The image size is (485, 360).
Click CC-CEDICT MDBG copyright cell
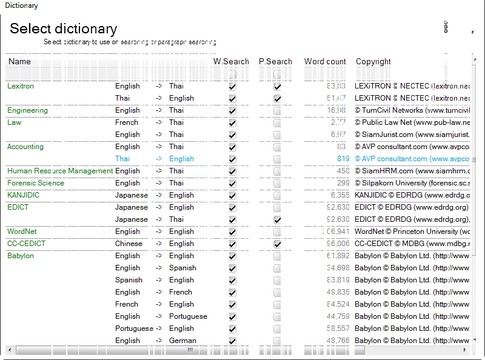(x=412, y=244)
